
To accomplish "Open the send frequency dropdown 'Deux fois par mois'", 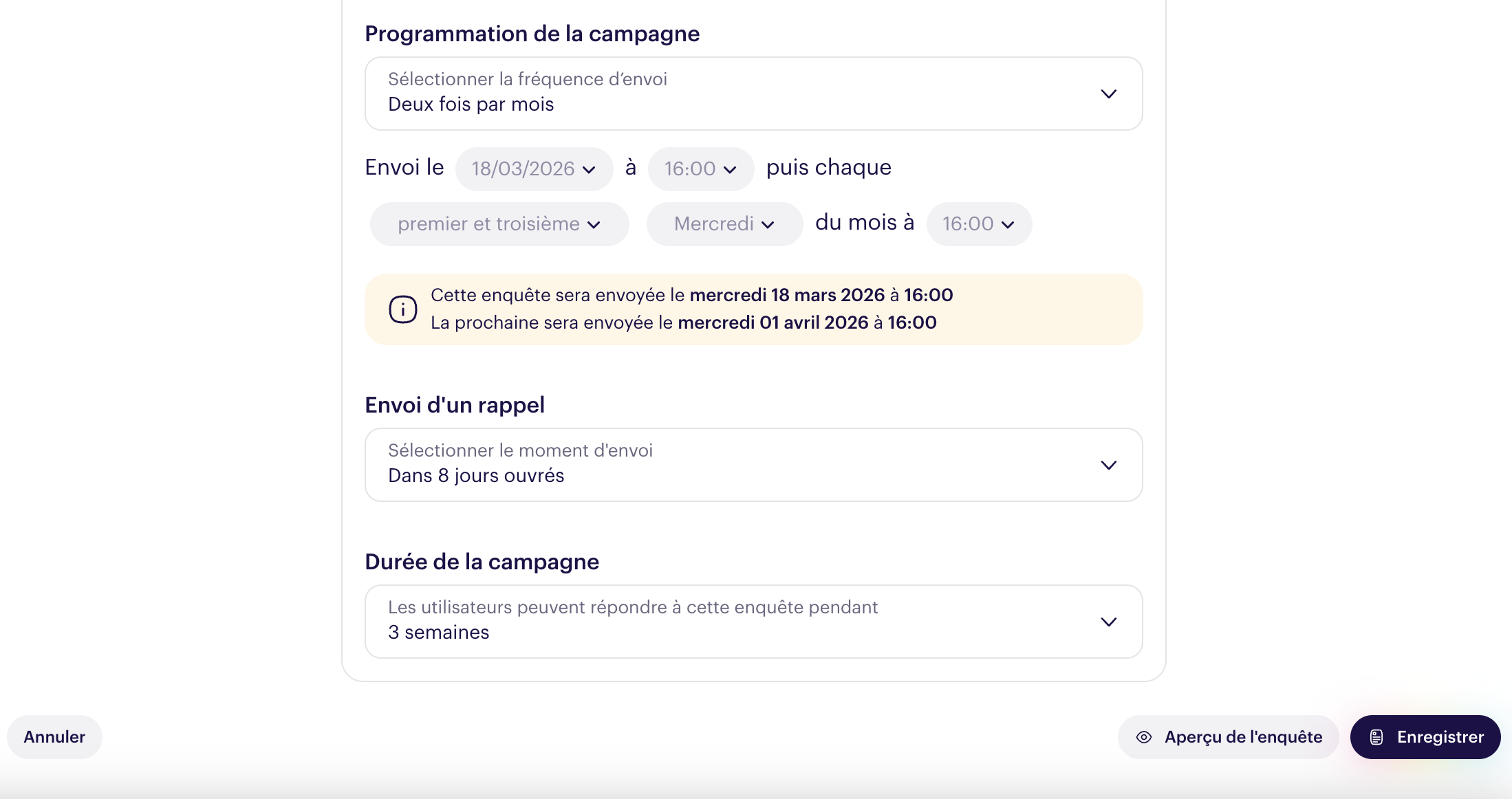I will [x=753, y=94].
